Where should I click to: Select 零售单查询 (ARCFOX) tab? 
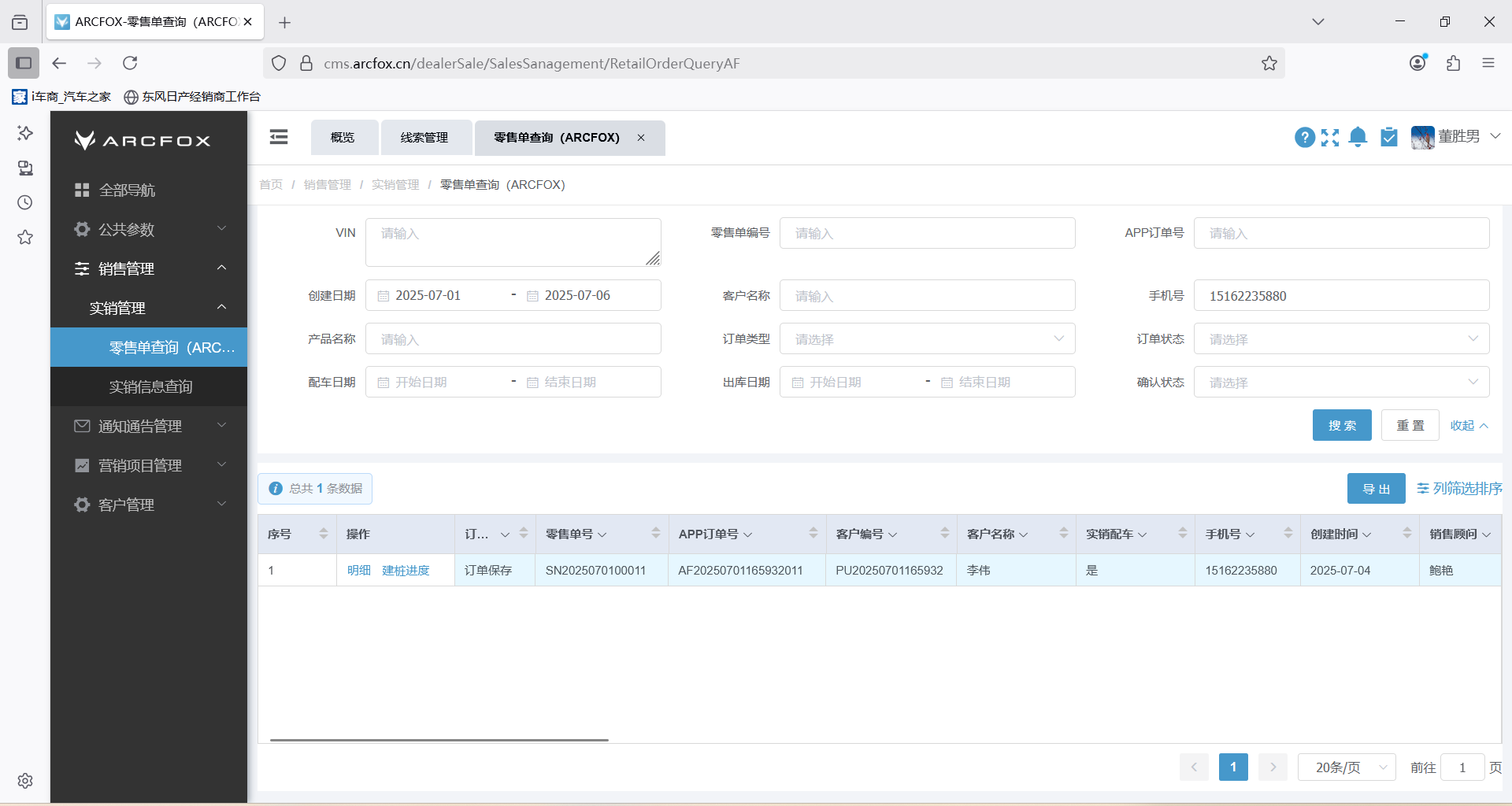point(556,138)
